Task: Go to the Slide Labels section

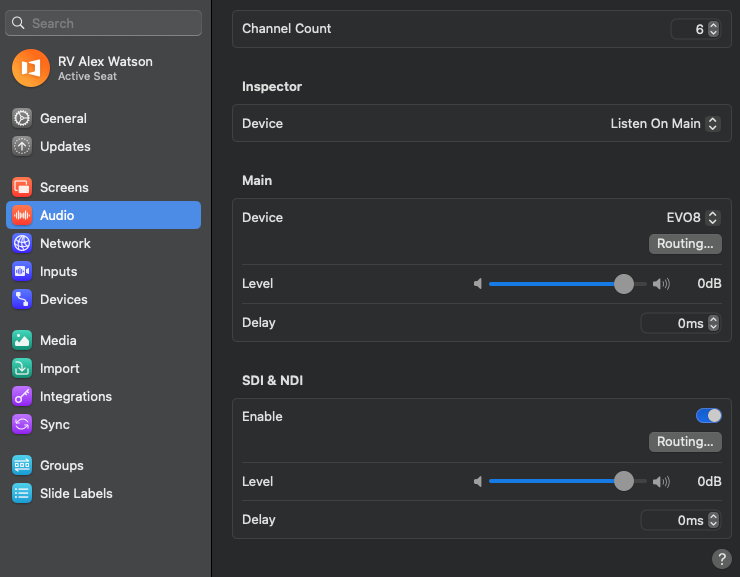Action: (x=76, y=493)
